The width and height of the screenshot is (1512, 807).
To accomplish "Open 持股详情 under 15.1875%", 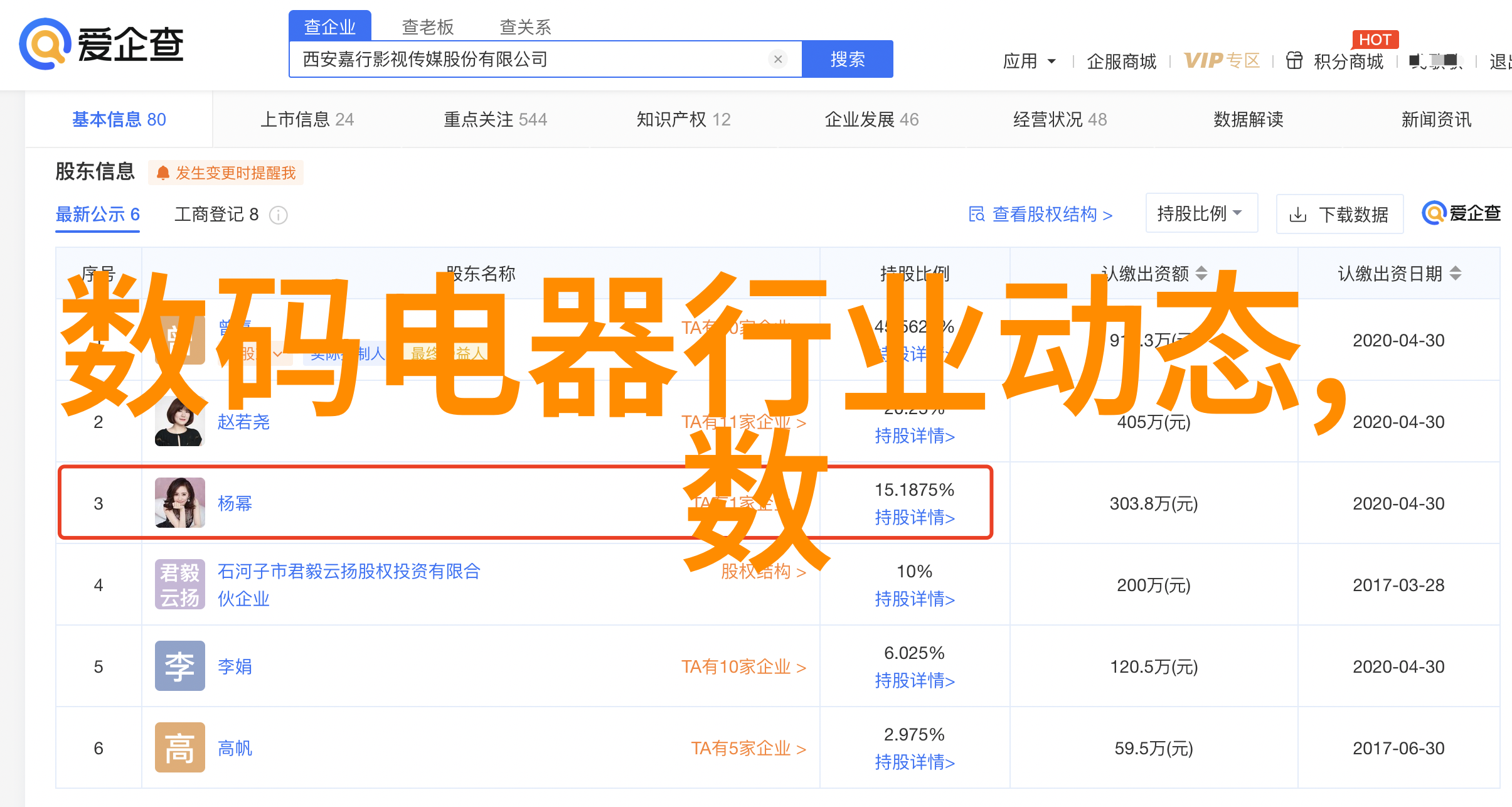I will coord(915,517).
